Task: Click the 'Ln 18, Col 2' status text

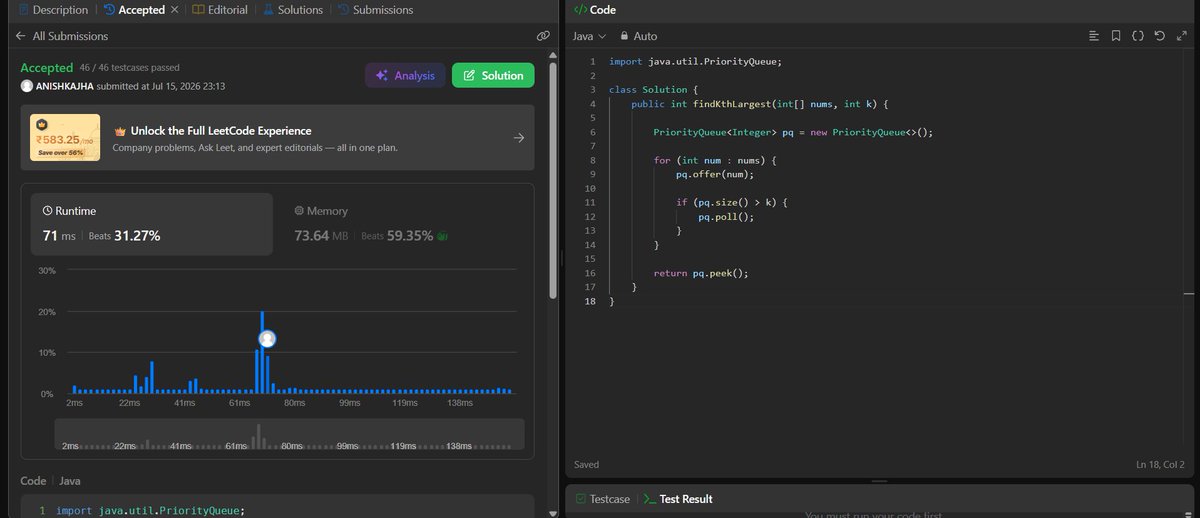Action: coord(1160,465)
